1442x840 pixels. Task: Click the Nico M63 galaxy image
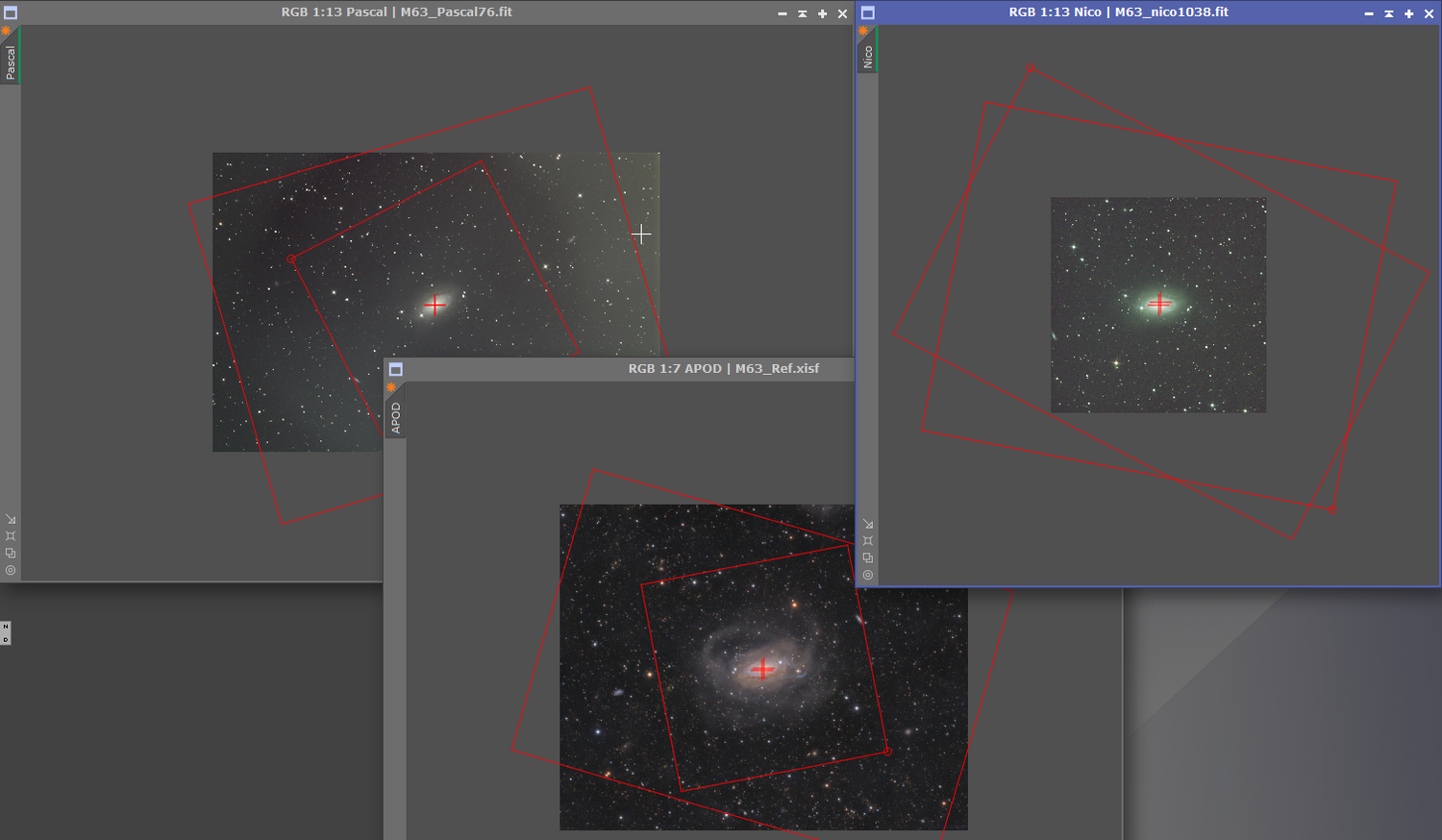pyautogui.click(x=1158, y=306)
